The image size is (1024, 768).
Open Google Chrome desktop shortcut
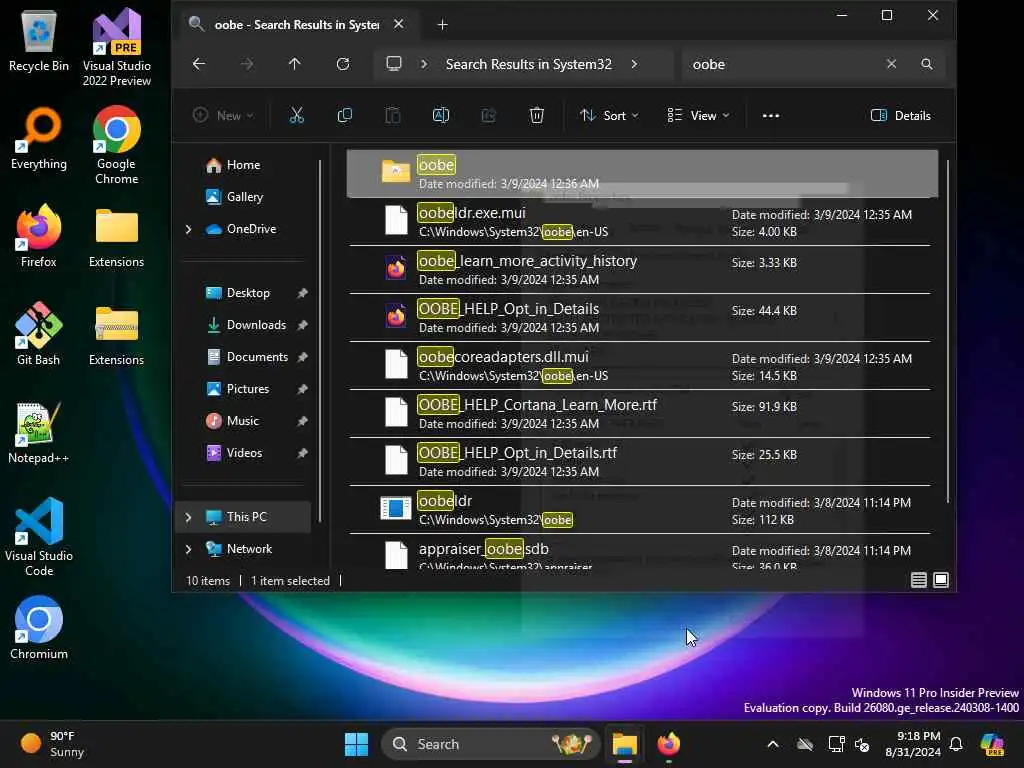click(x=117, y=145)
